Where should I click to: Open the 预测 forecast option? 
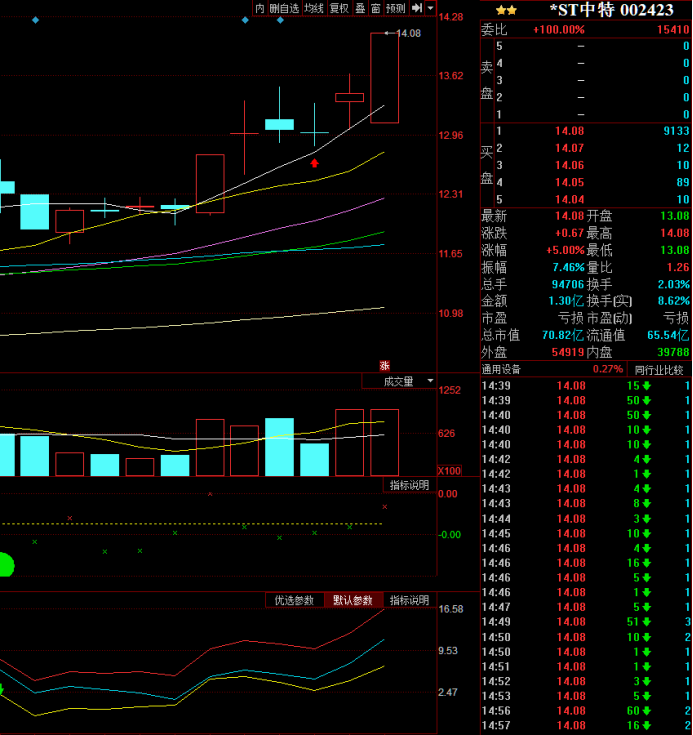pyautogui.click(x=396, y=8)
